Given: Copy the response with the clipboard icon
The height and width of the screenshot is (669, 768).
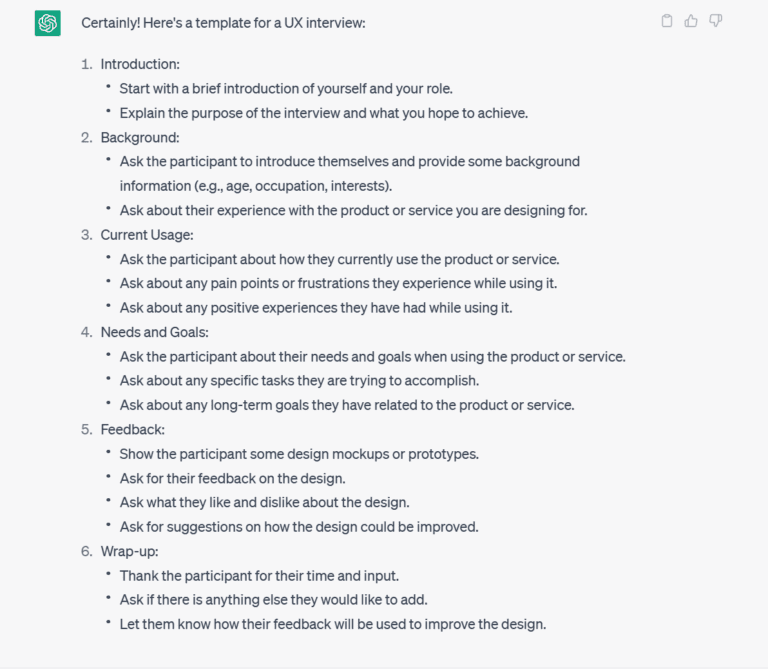Looking at the screenshot, I should click(x=667, y=21).
